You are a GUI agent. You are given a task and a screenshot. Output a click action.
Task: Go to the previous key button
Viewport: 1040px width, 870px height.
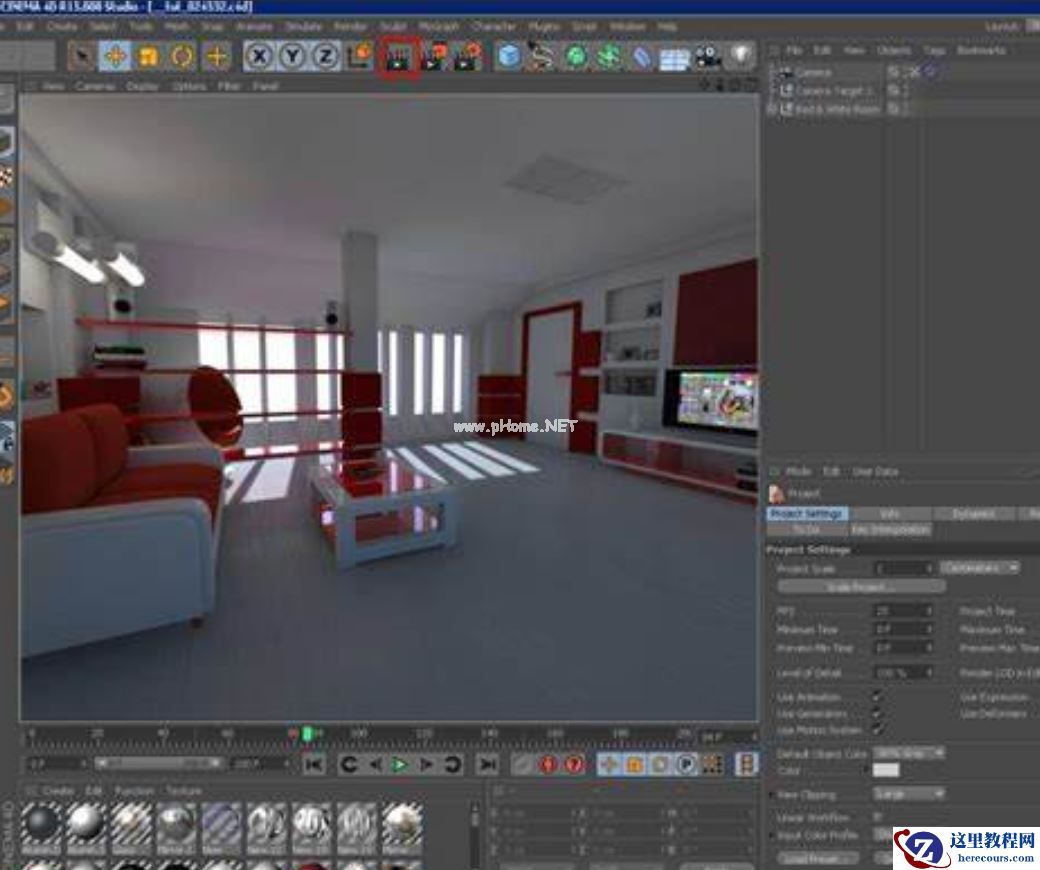(349, 765)
